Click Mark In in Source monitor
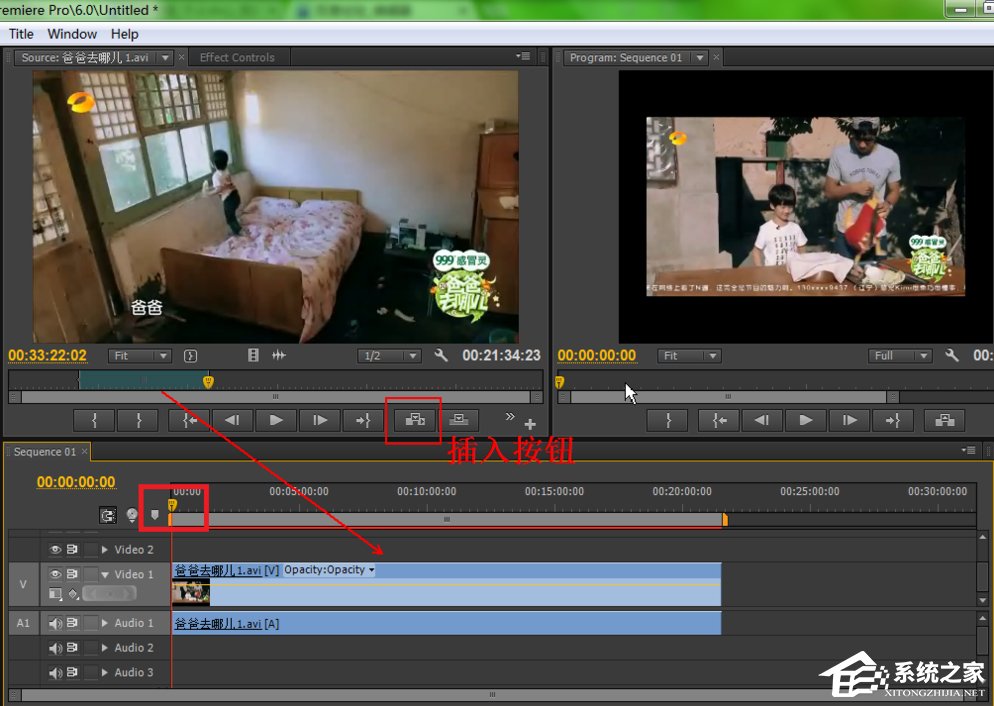 (95, 420)
